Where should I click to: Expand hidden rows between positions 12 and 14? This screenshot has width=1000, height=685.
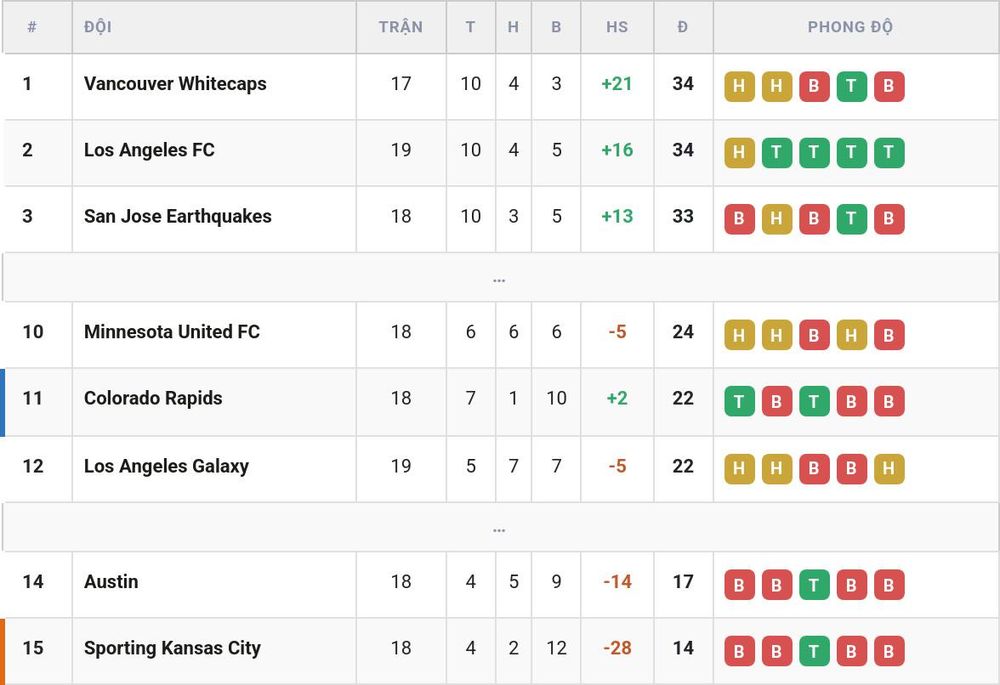[499, 528]
